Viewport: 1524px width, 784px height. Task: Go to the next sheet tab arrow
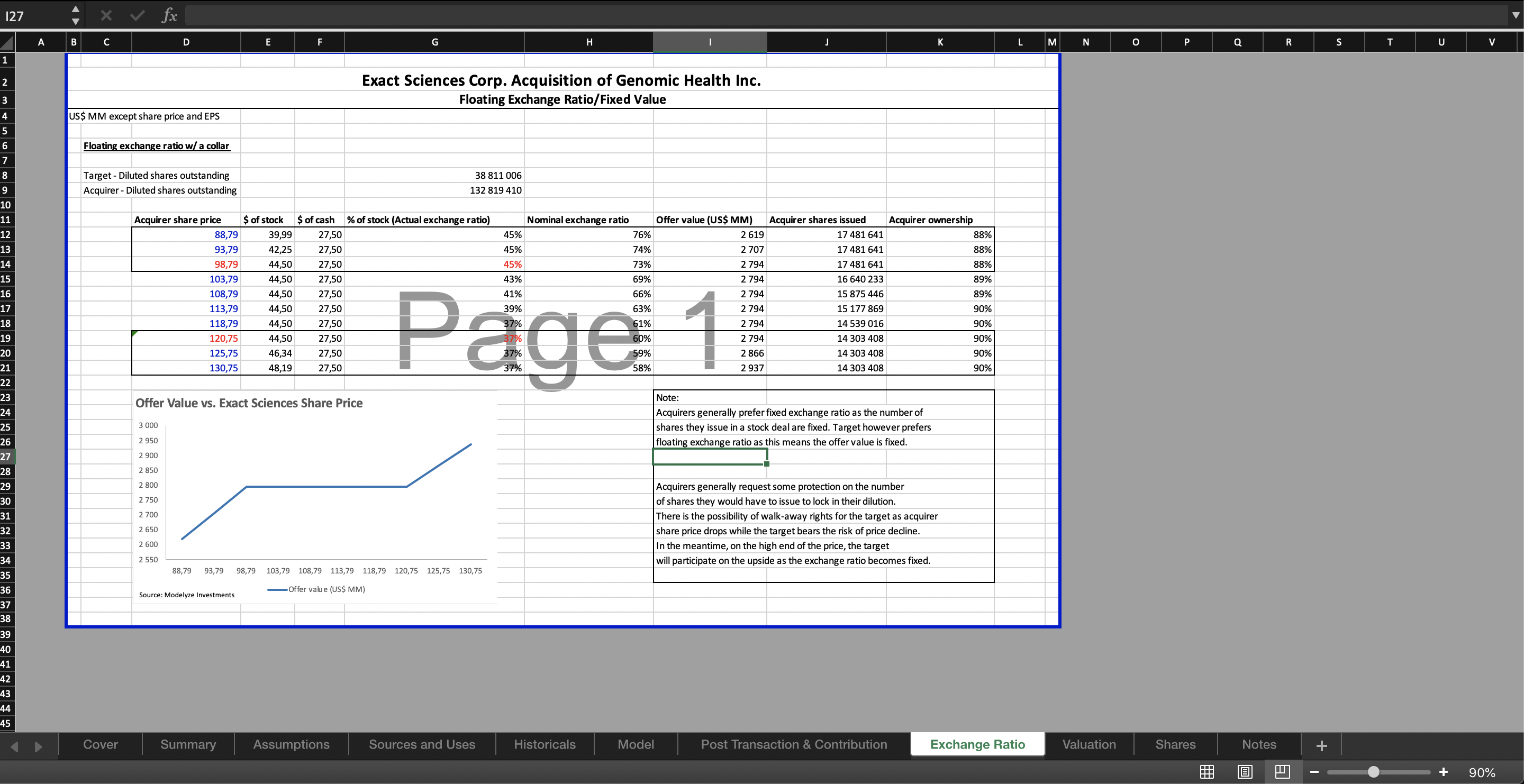tap(39, 746)
